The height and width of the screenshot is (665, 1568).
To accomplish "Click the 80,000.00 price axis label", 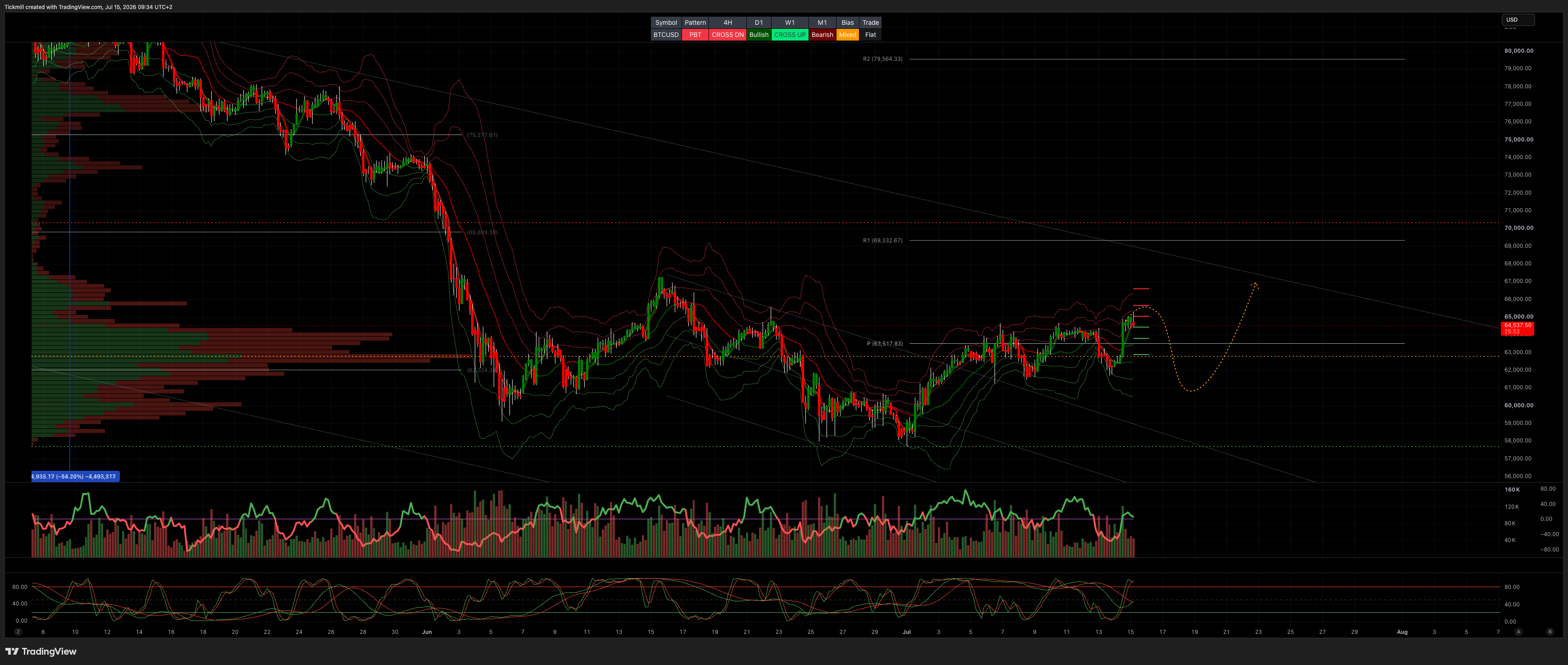I will pyautogui.click(x=1519, y=50).
